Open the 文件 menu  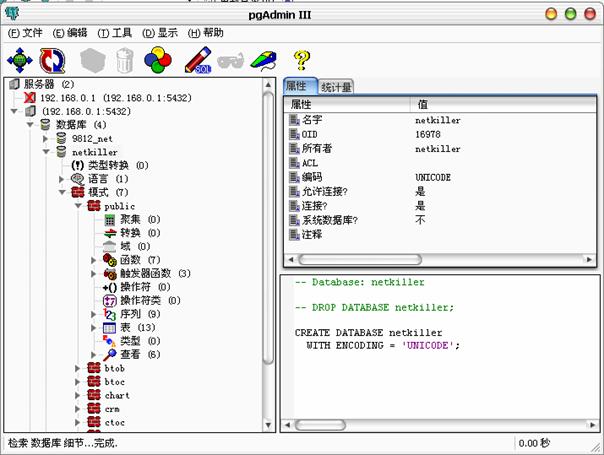click(25, 33)
